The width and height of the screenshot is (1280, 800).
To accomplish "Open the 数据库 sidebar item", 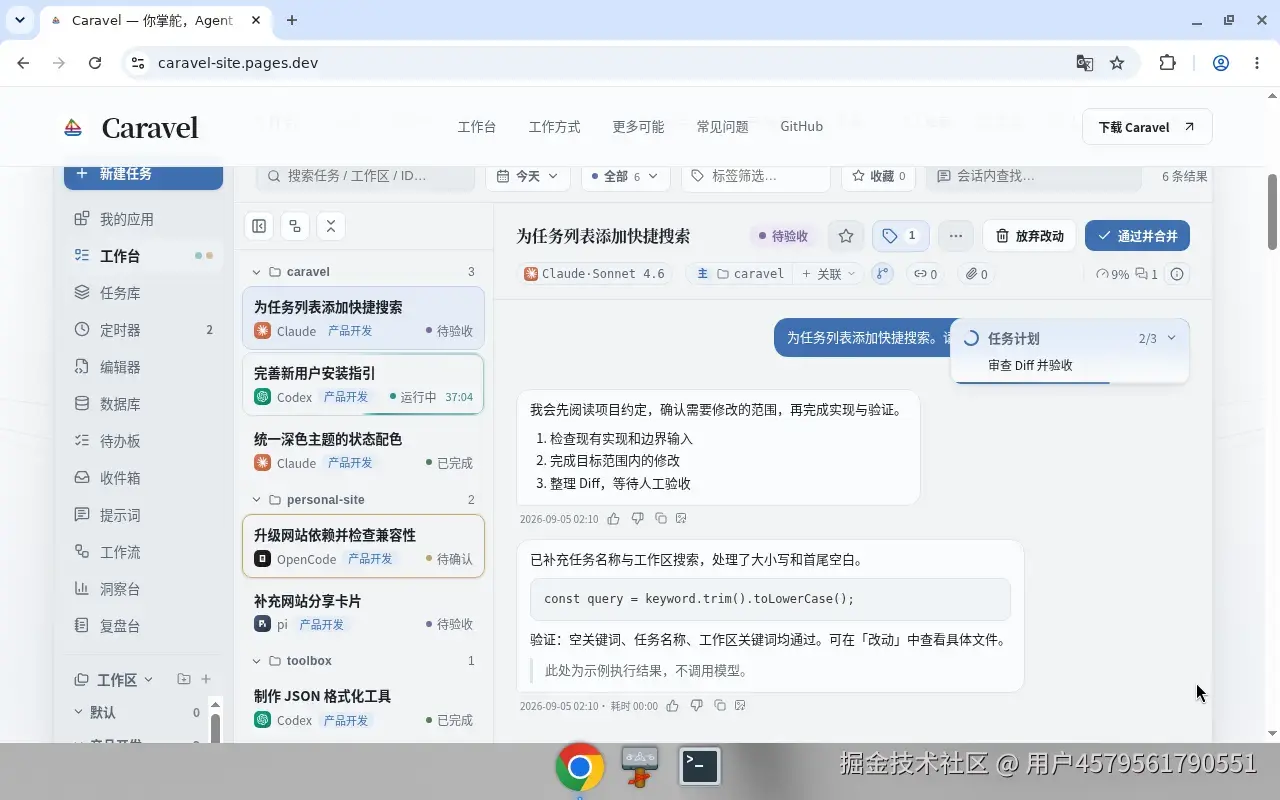I will point(143,404).
